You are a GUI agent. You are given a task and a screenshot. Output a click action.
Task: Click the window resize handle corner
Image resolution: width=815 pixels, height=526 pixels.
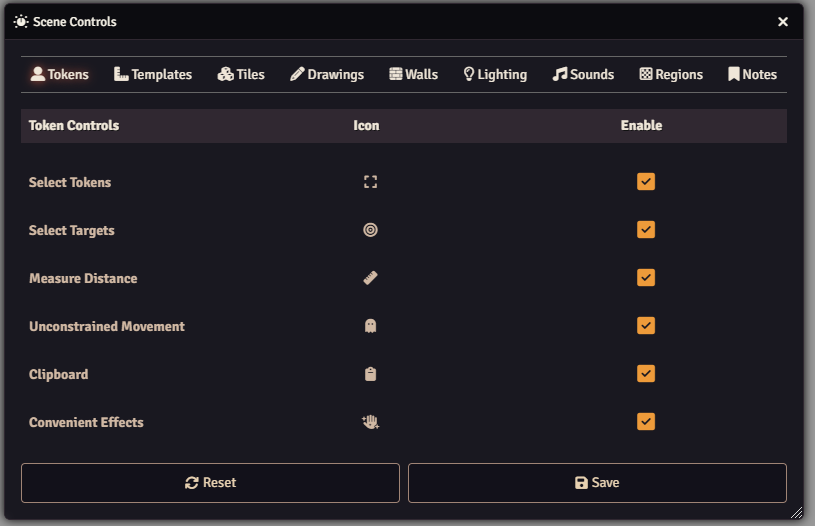(x=796, y=513)
